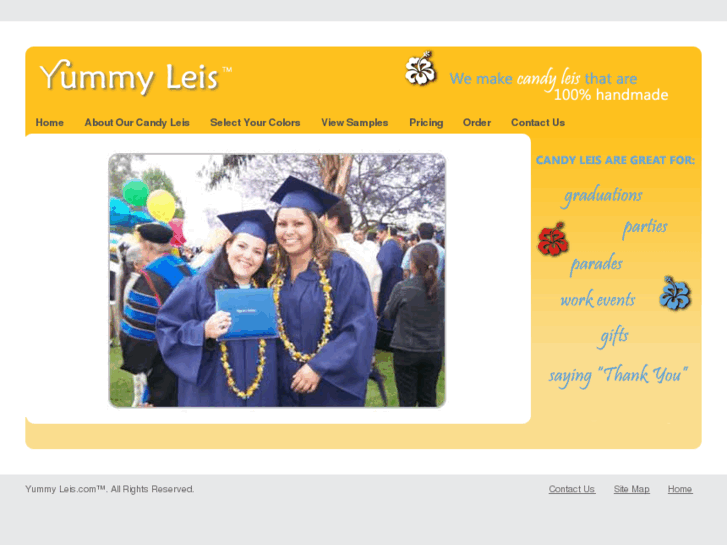Click the red hibiscus flower icon
The width and height of the screenshot is (727, 545).
click(x=553, y=239)
